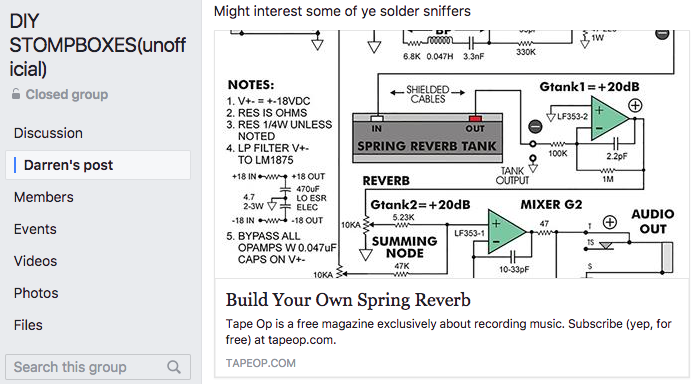Viewport: 696px width, 384px height.
Task: Click the AUDIO OUT jack symbol
Action: tap(667, 257)
